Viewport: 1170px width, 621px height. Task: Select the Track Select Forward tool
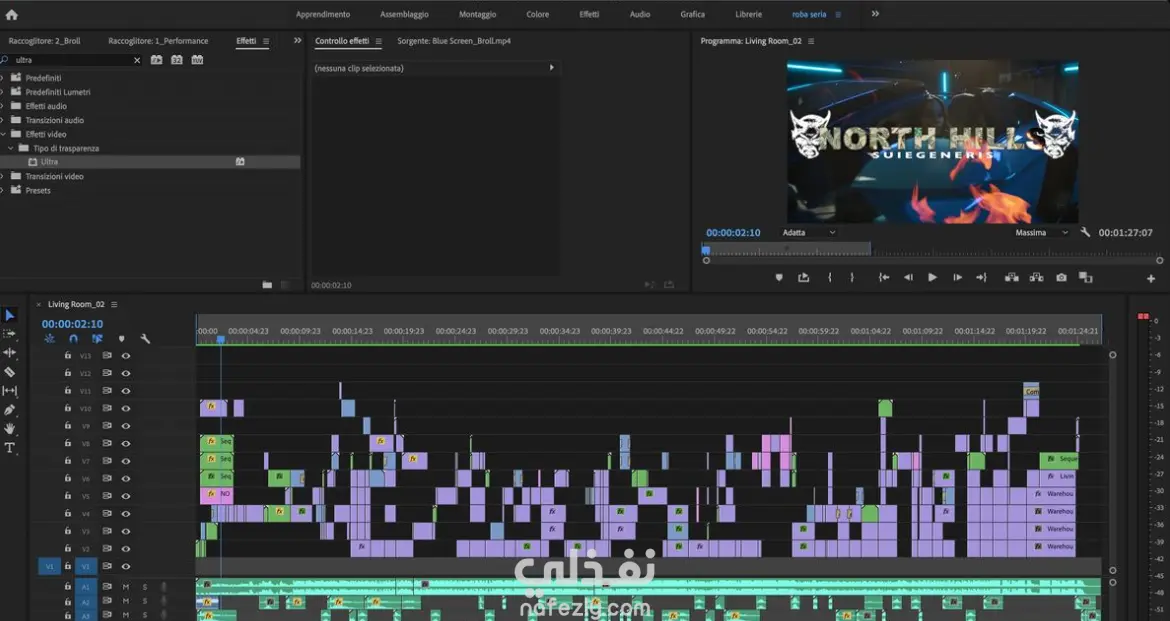pyautogui.click(x=10, y=334)
